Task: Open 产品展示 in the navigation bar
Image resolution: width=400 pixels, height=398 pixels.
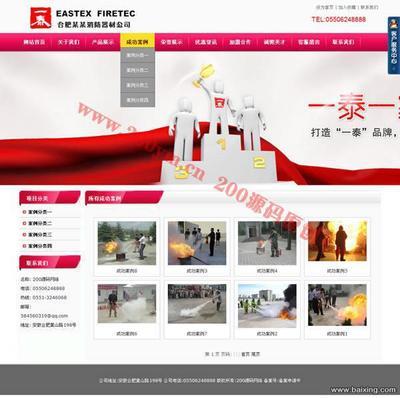Action: (x=103, y=42)
